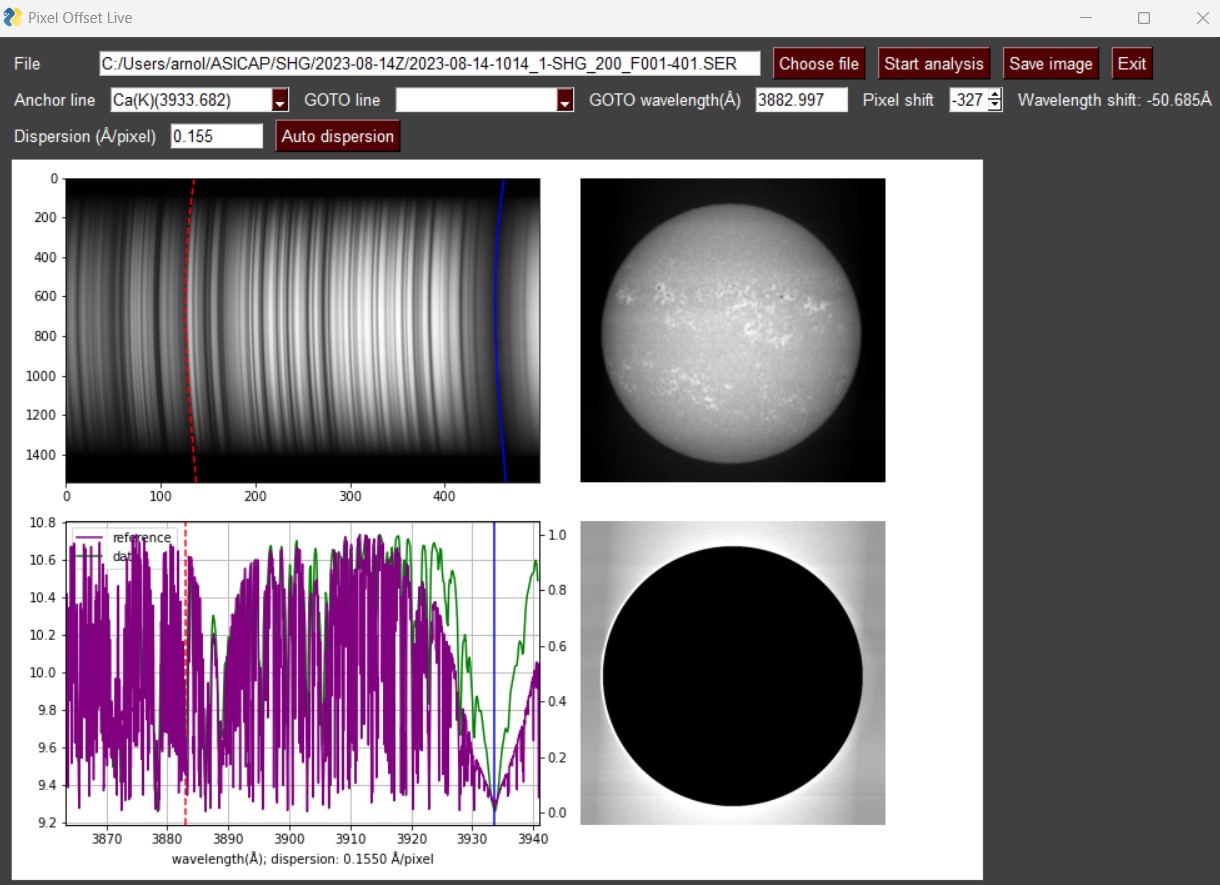The width and height of the screenshot is (1220, 885).
Task: Decrease pixel shift with down arrow
Action: [995, 106]
